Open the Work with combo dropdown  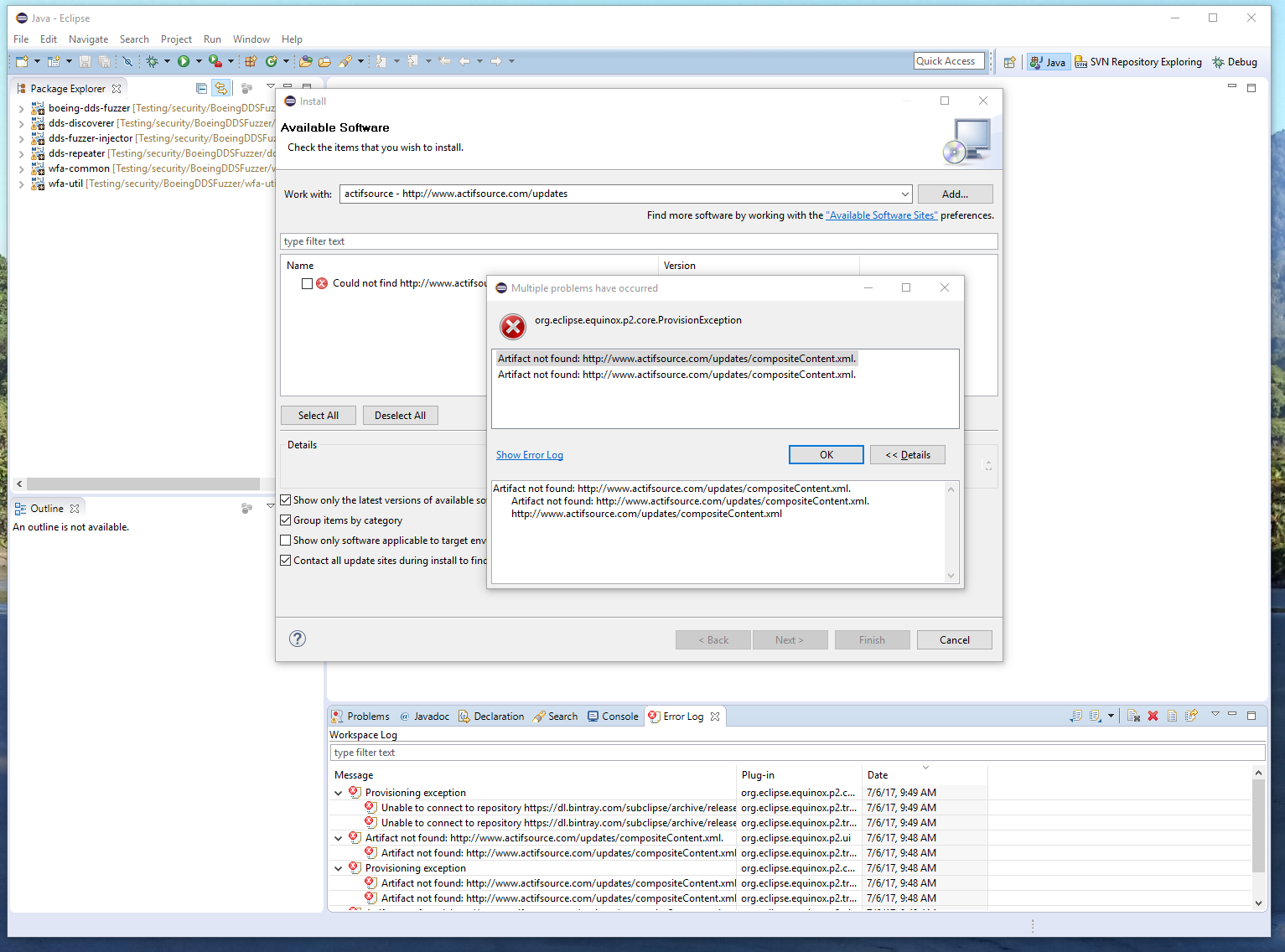click(904, 194)
